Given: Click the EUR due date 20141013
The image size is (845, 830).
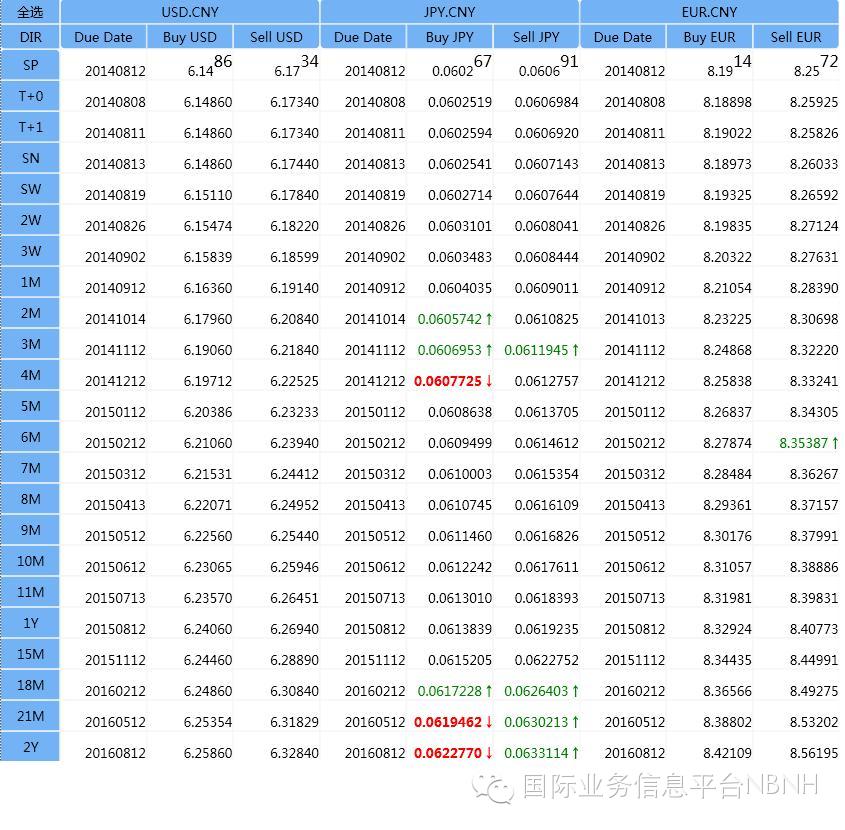Looking at the screenshot, I should tap(635, 319).
